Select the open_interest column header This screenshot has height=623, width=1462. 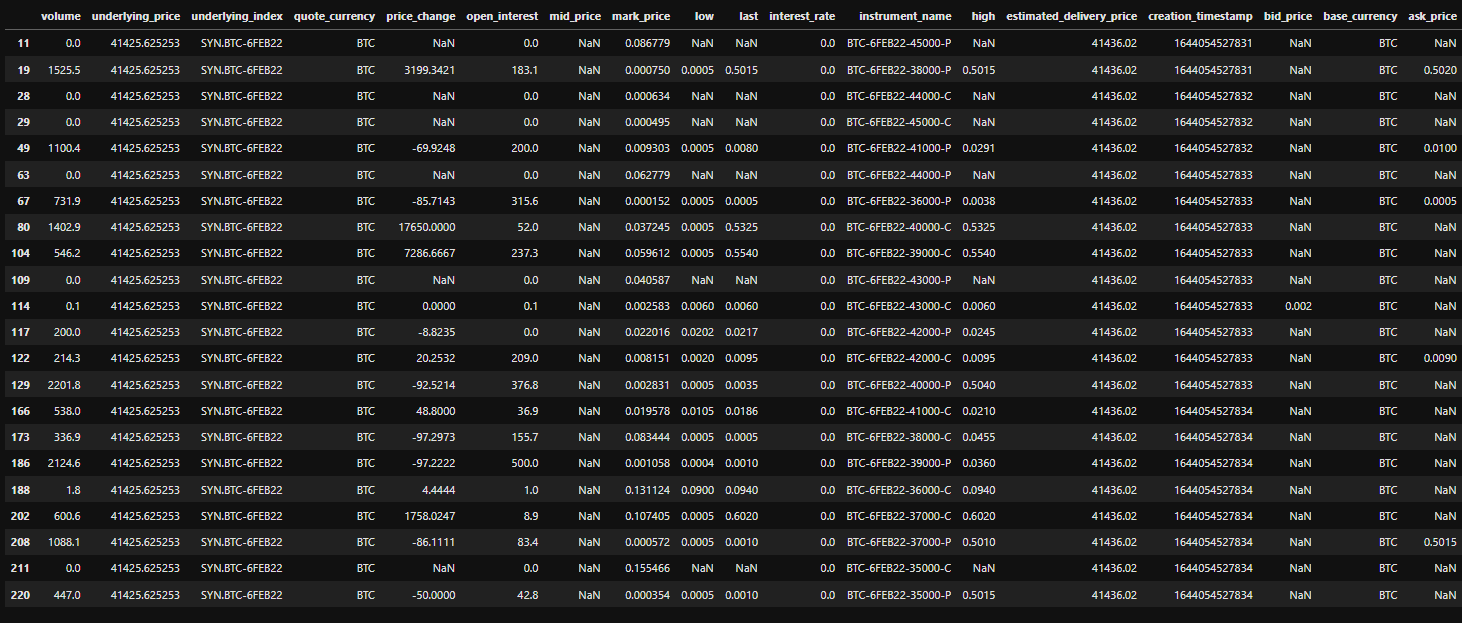click(502, 16)
